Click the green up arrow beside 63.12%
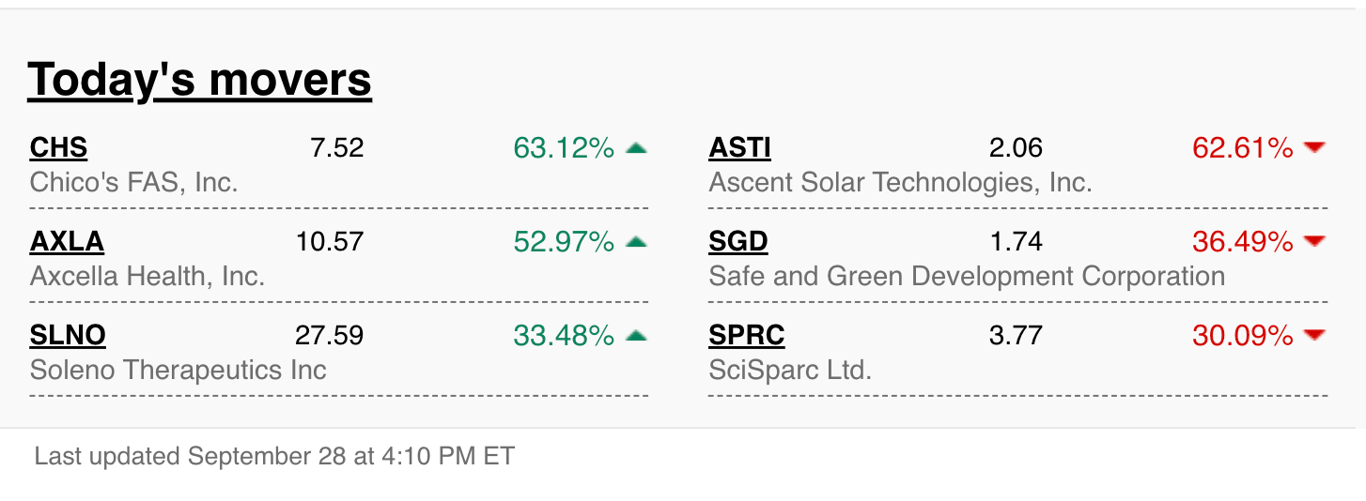The image size is (1366, 501). pos(636,148)
